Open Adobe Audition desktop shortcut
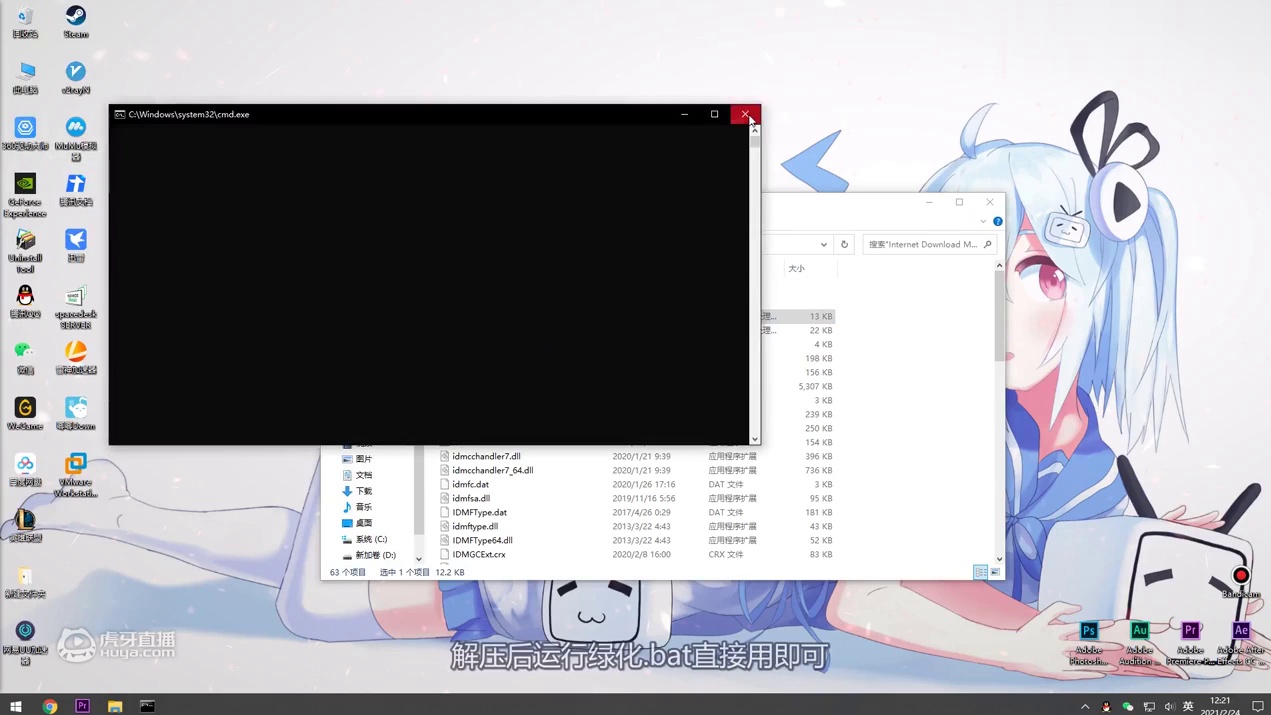The width and height of the screenshot is (1271, 715). pos(1139,642)
